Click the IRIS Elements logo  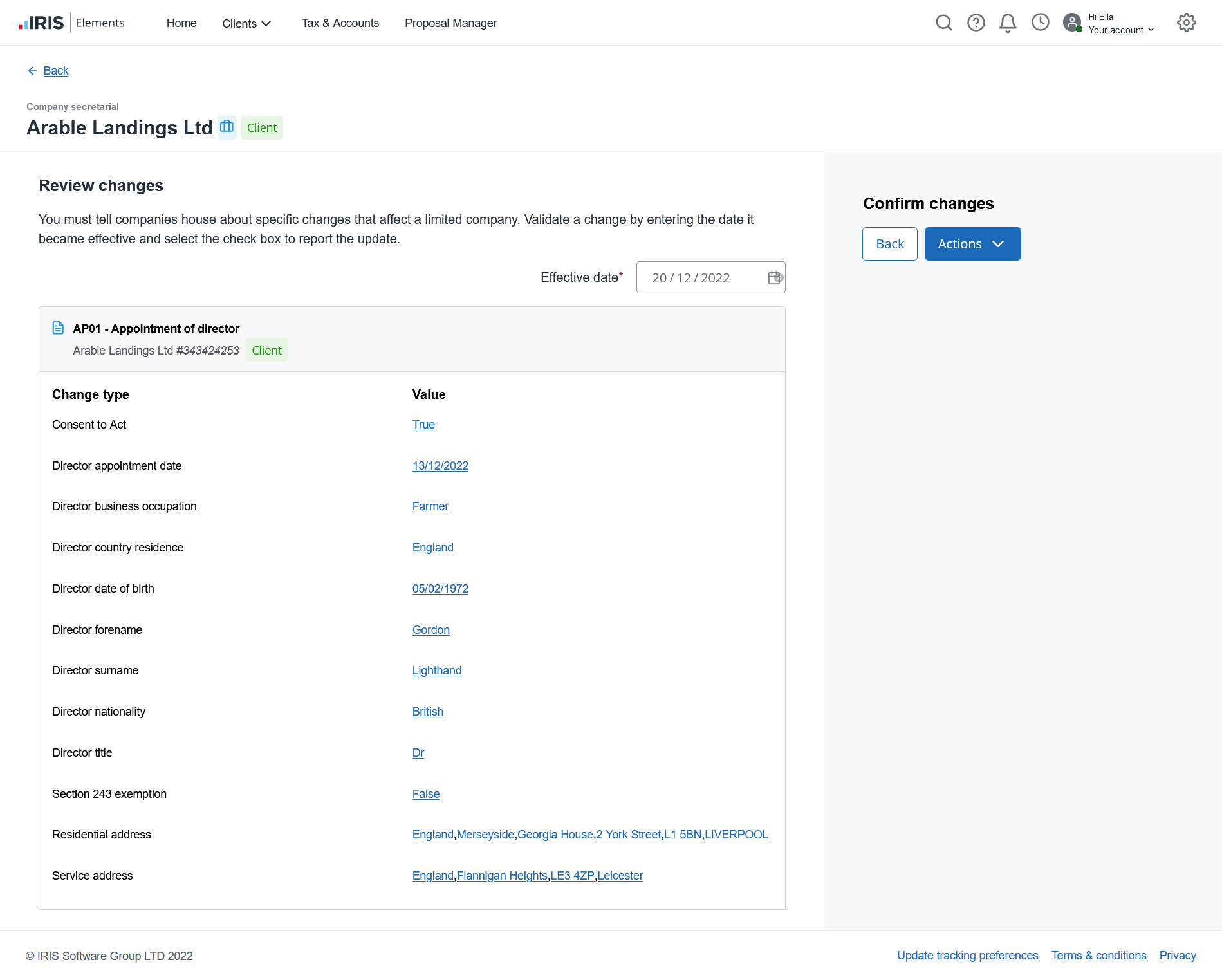[71, 23]
